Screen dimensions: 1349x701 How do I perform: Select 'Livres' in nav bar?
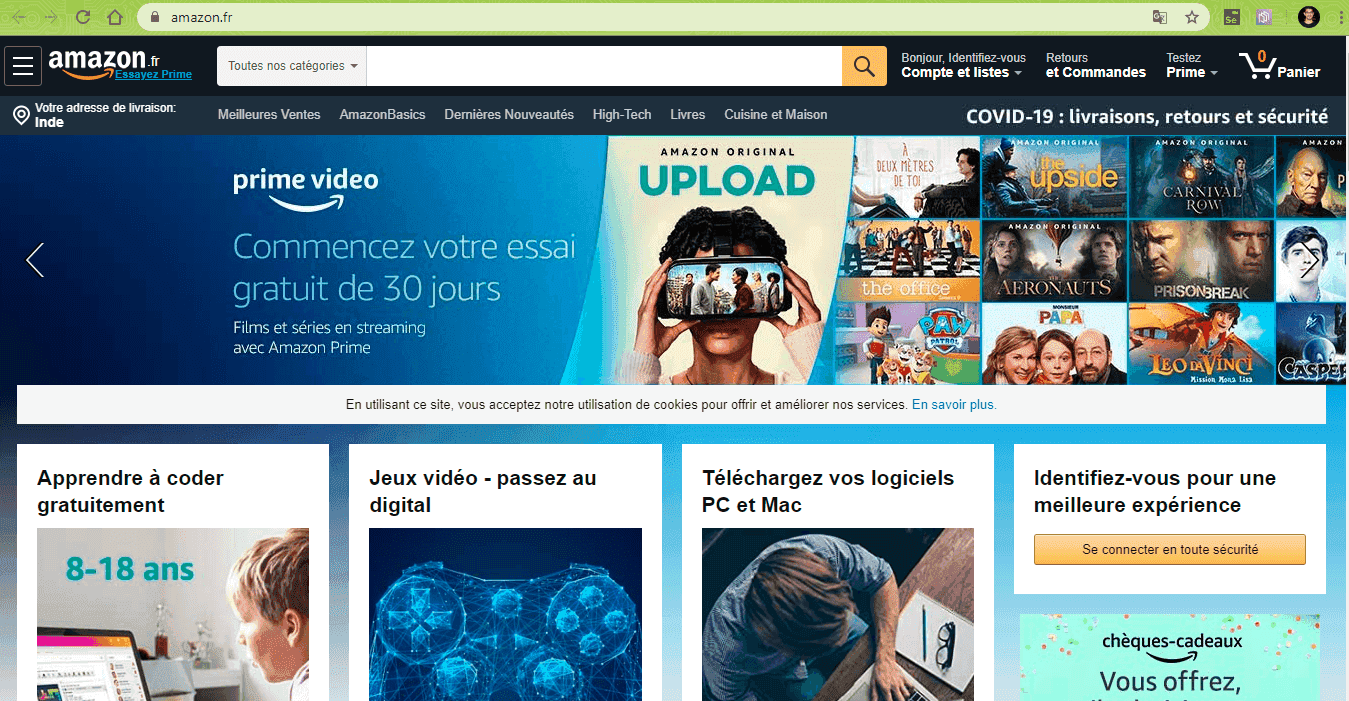tap(688, 115)
